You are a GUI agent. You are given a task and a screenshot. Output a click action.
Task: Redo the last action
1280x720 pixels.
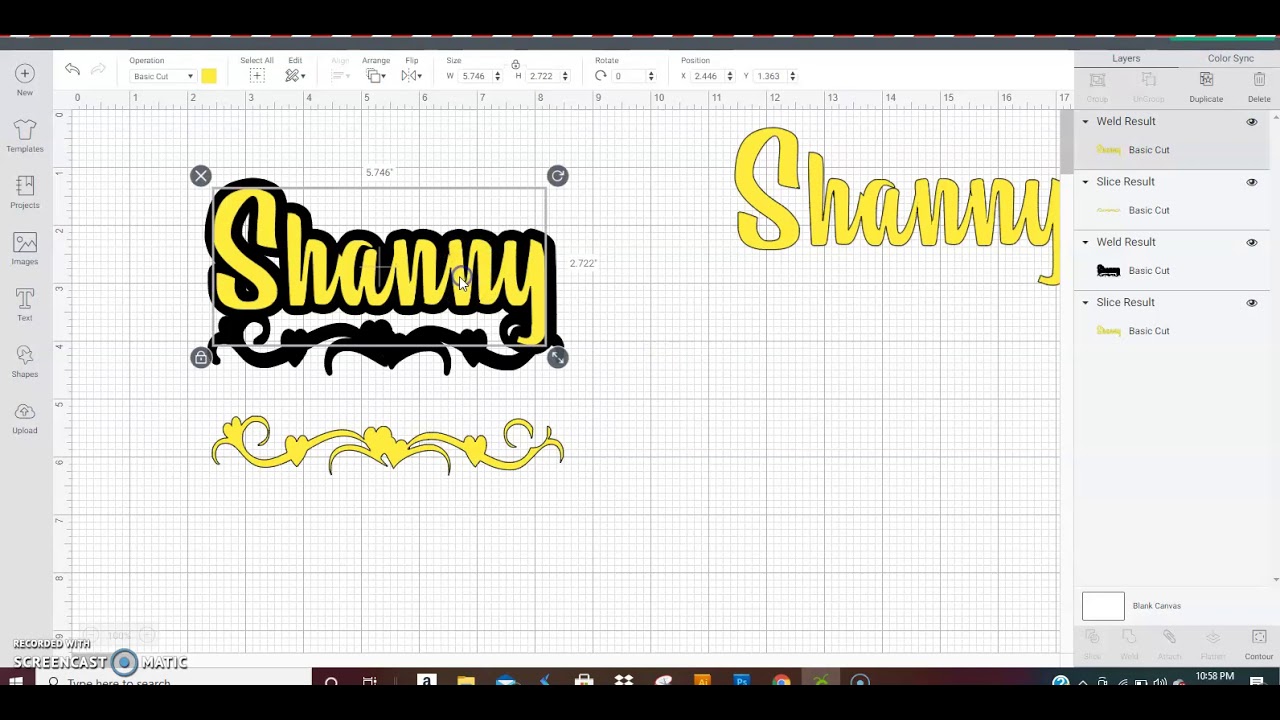coord(98,69)
